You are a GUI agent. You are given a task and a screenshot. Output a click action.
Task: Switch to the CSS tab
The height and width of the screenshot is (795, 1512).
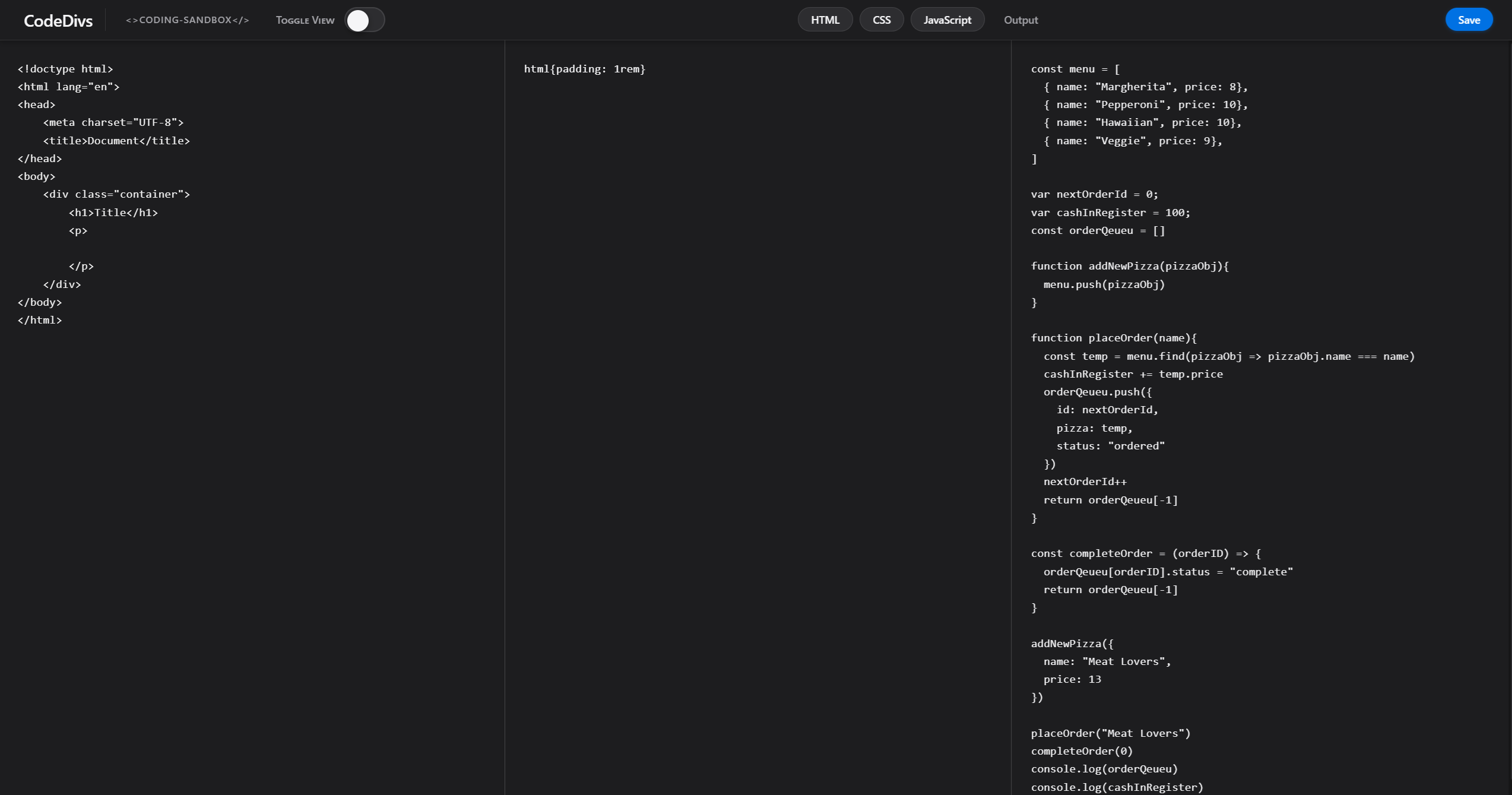881,19
